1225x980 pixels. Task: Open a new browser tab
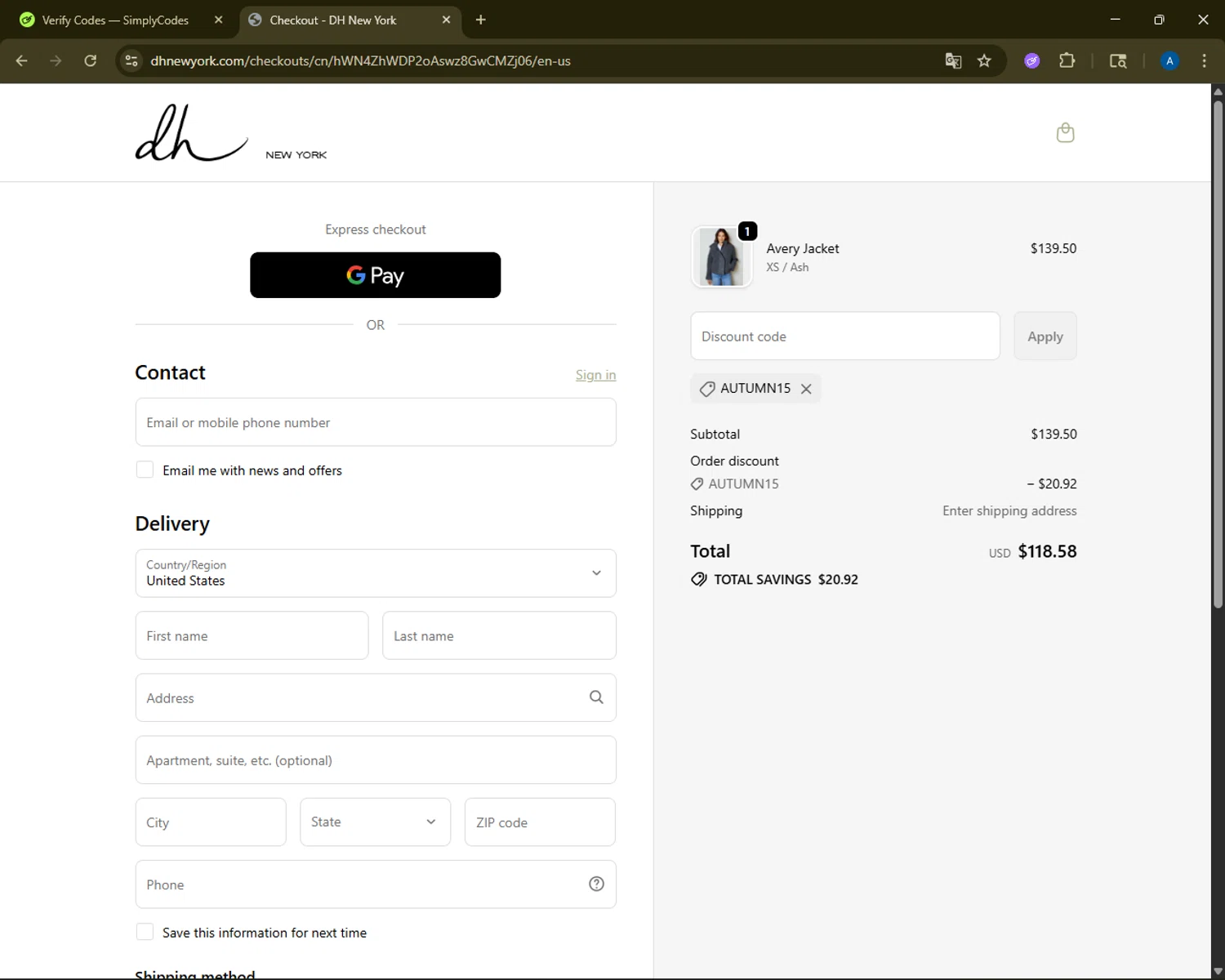click(x=481, y=20)
